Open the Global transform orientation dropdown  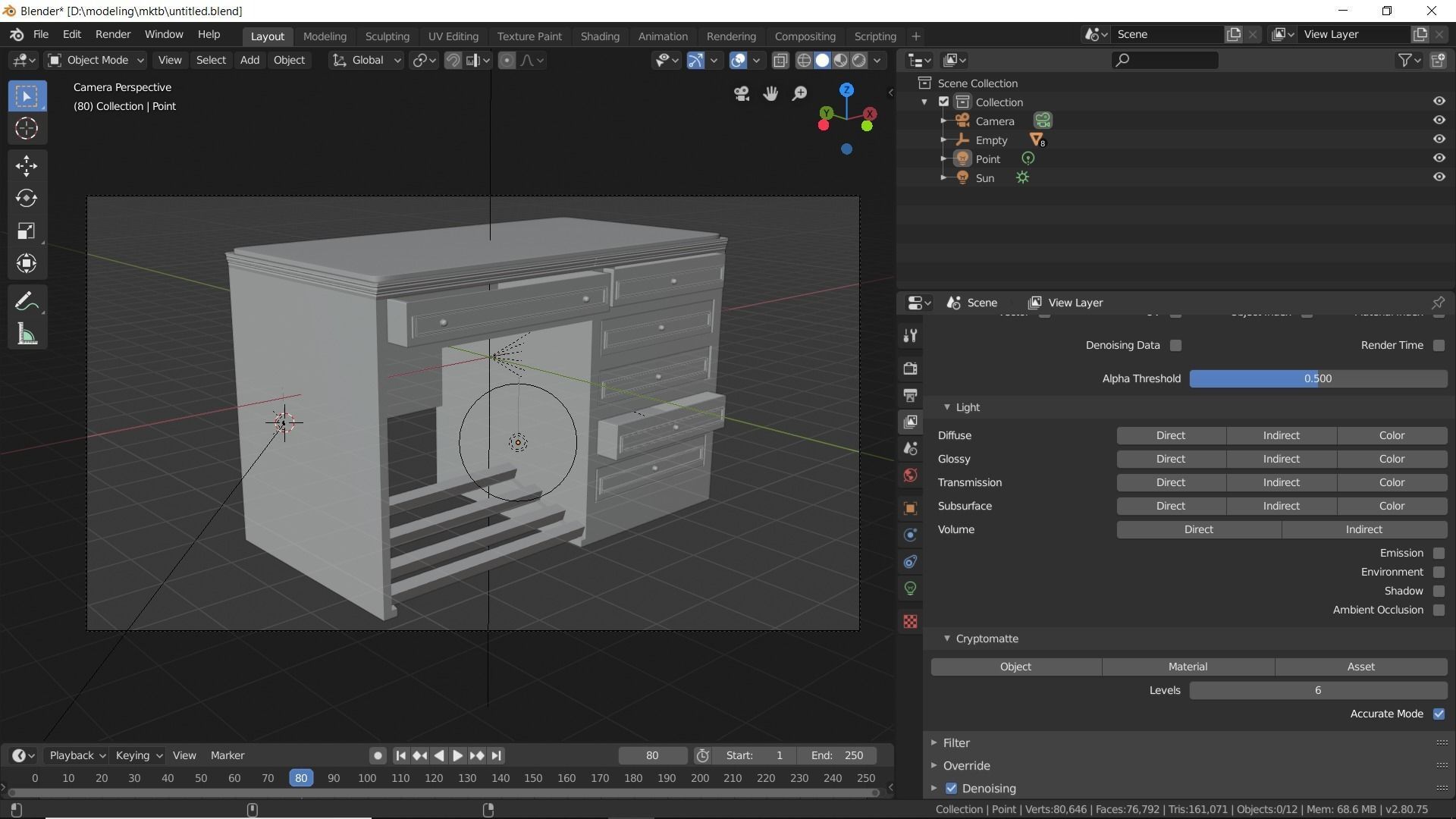(x=366, y=60)
